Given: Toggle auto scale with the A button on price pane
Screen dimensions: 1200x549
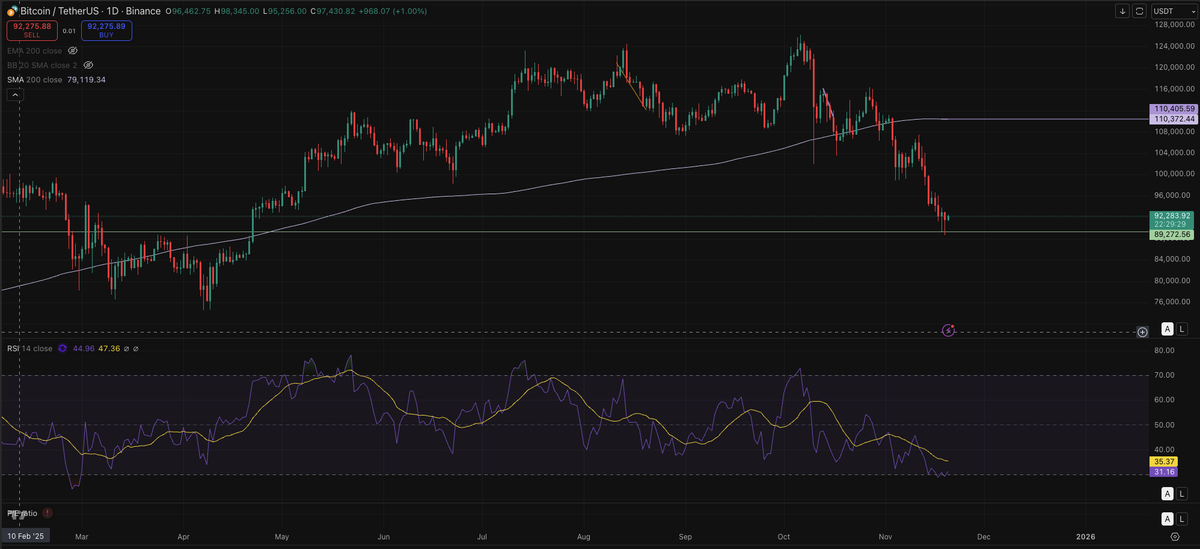Looking at the screenshot, I should (x=1167, y=328).
